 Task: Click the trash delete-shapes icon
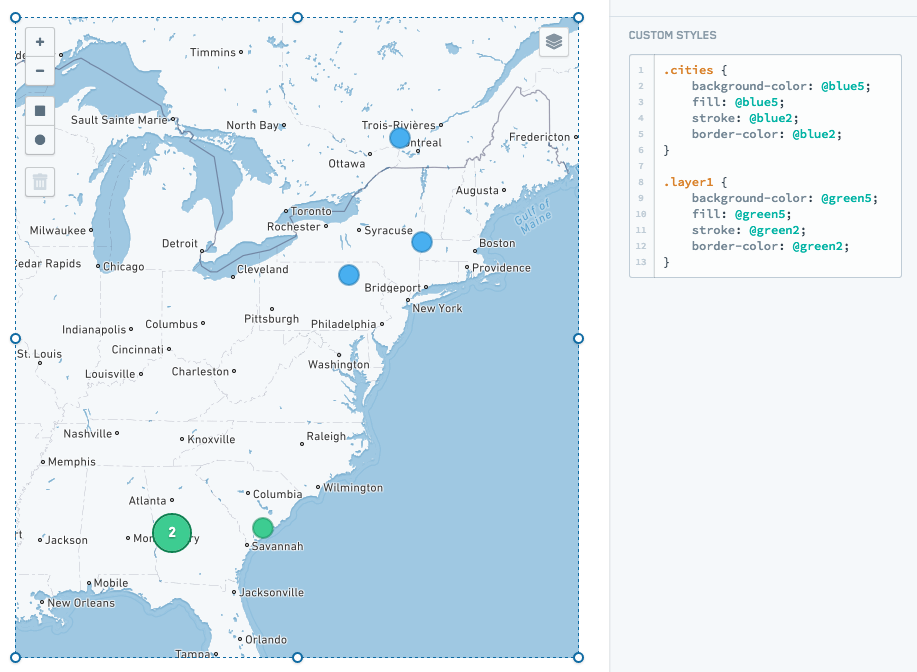[40, 182]
